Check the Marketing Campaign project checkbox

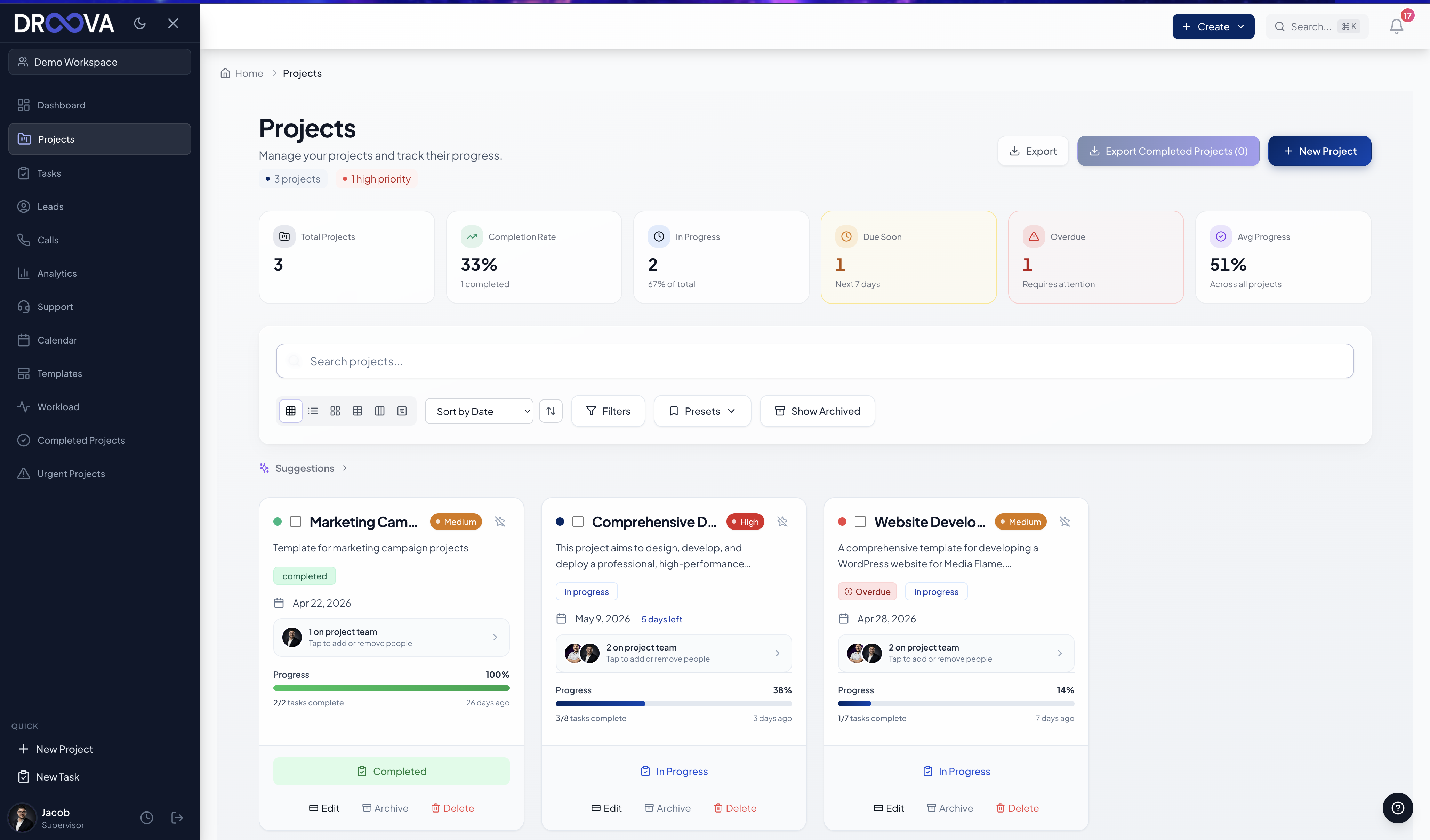point(296,521)
